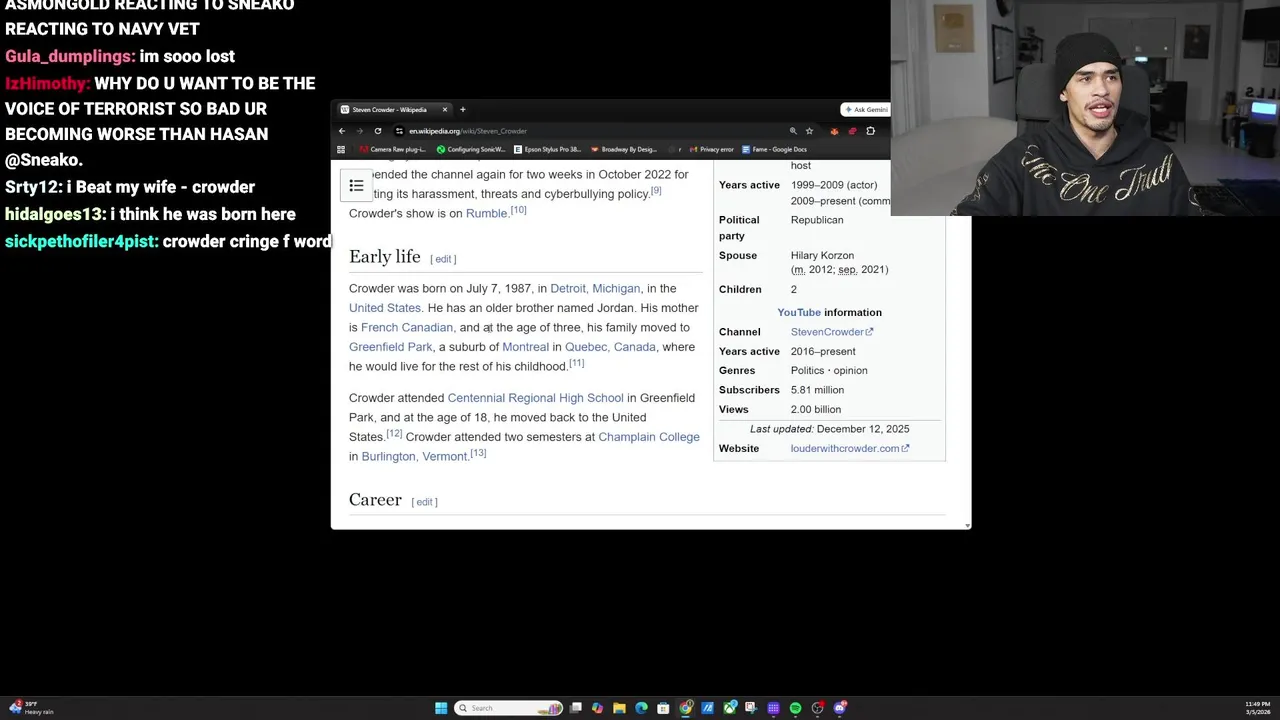Open Privacy error bookmark

pos(711,149)
